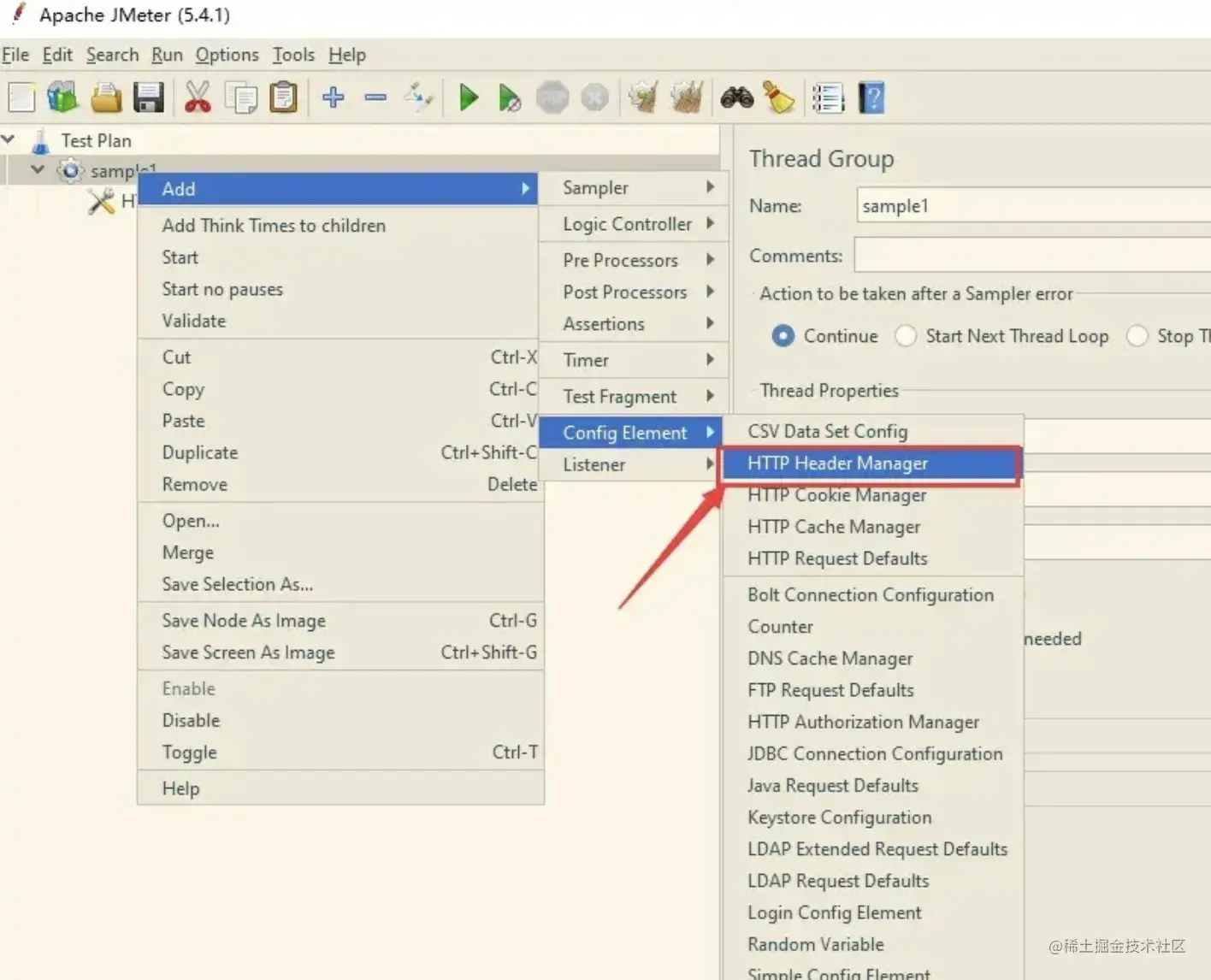Collapse the sample1 tree node arrow
This screenshot has width=1211, height=980.
[x=38, y=169]
